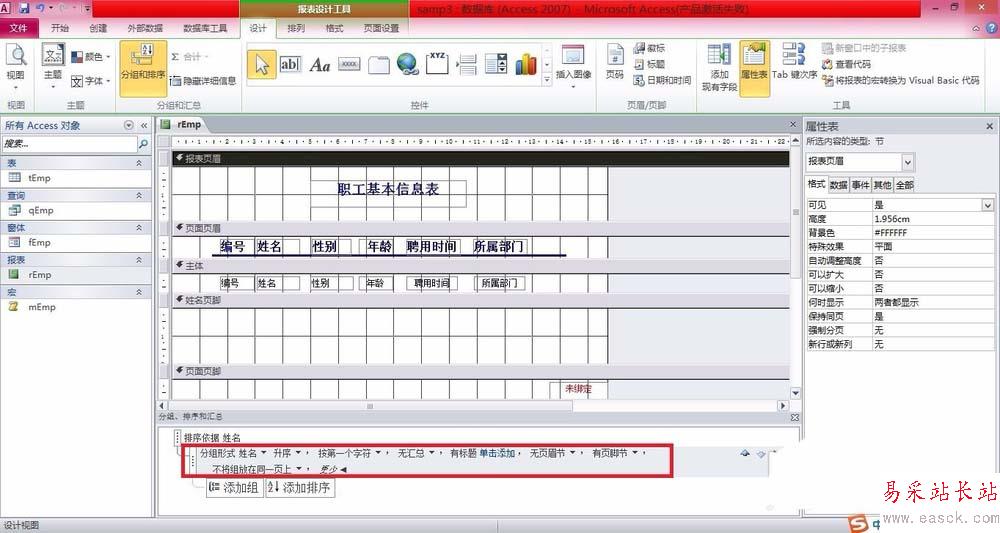Collapse the 查询 group in navigation pane
This screenshot has width=1000, height=533.
[x=139, y=195]
